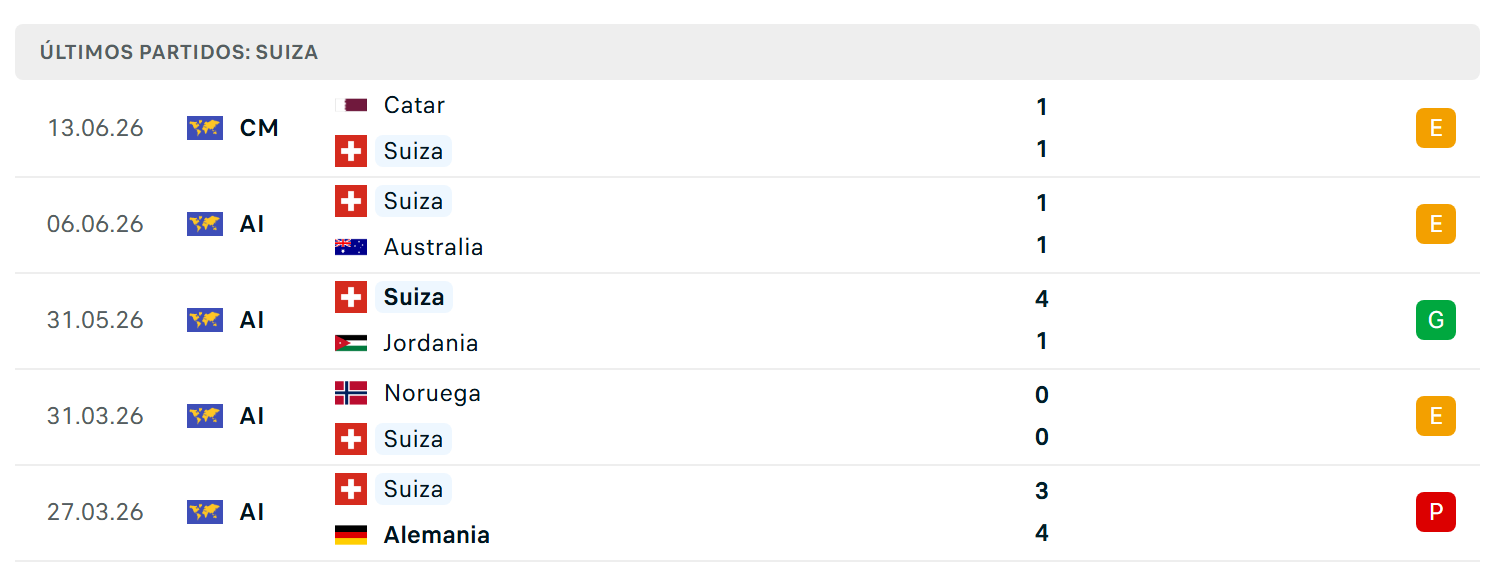Click E badge for Catar match
This screenshot has height=578, width=1492.
(1436, 128)
